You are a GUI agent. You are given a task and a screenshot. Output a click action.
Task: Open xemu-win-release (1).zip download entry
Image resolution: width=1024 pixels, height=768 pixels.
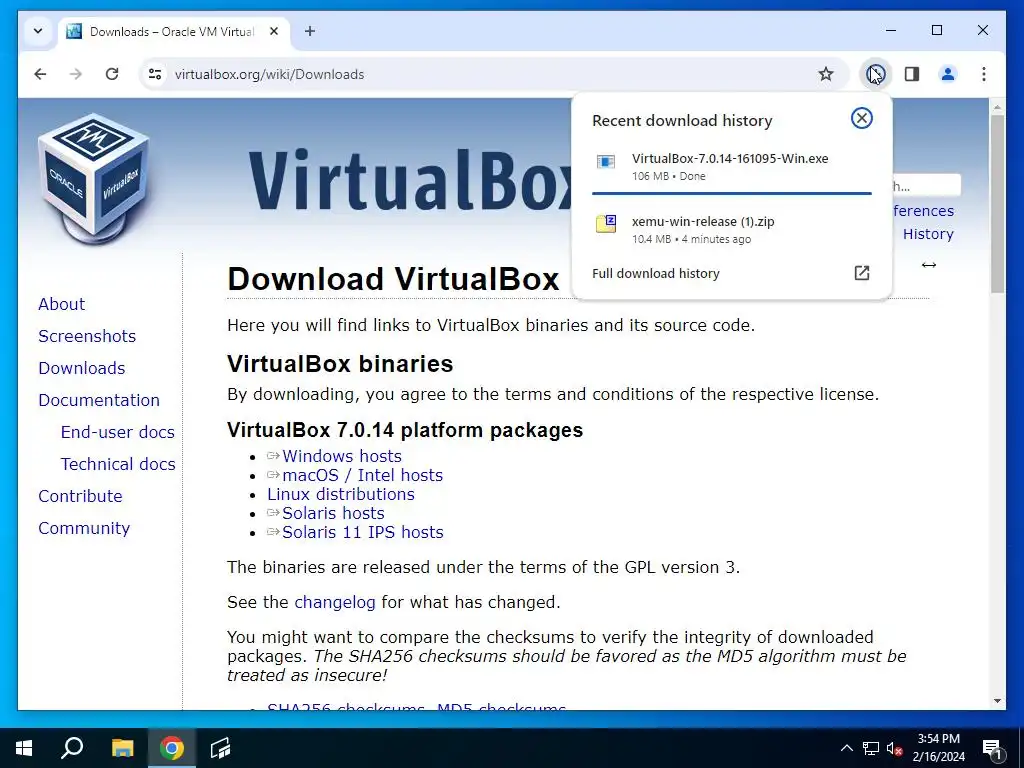click(731, 229)
